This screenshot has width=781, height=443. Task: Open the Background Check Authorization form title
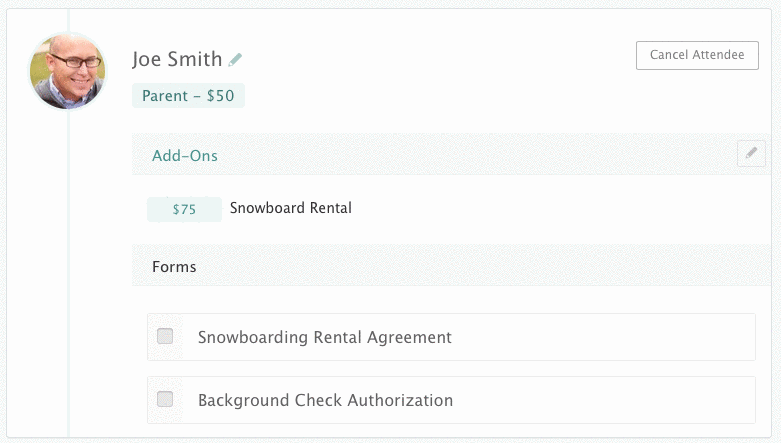(325, 400)
